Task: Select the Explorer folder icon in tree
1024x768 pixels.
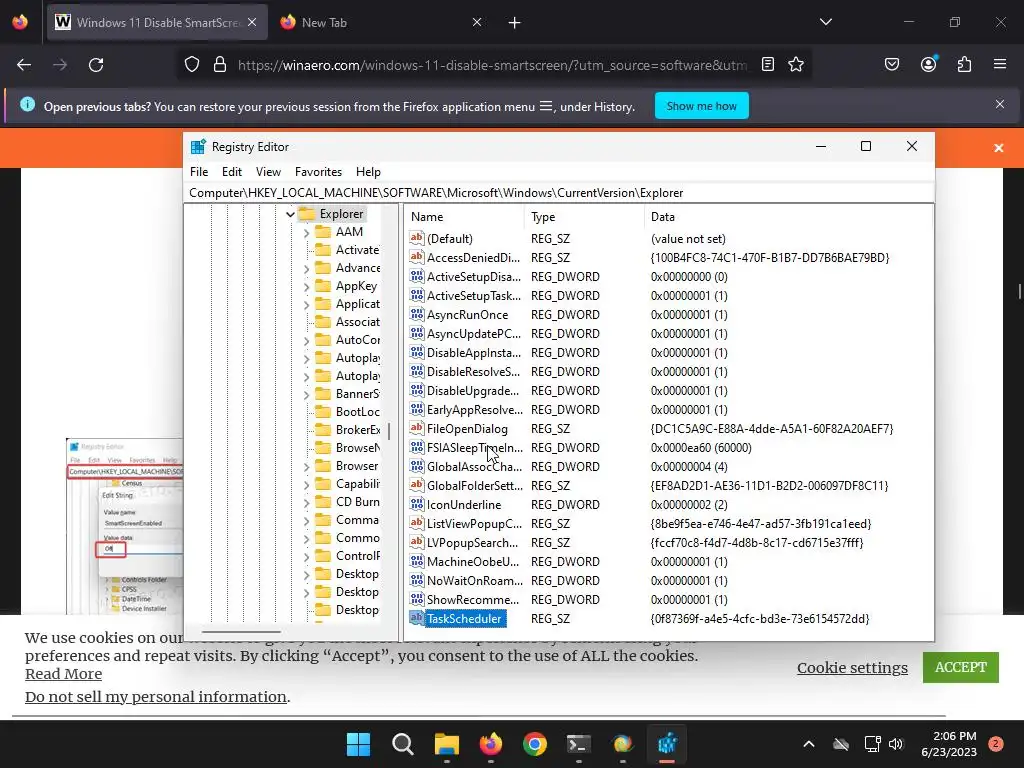Action: 306,214
